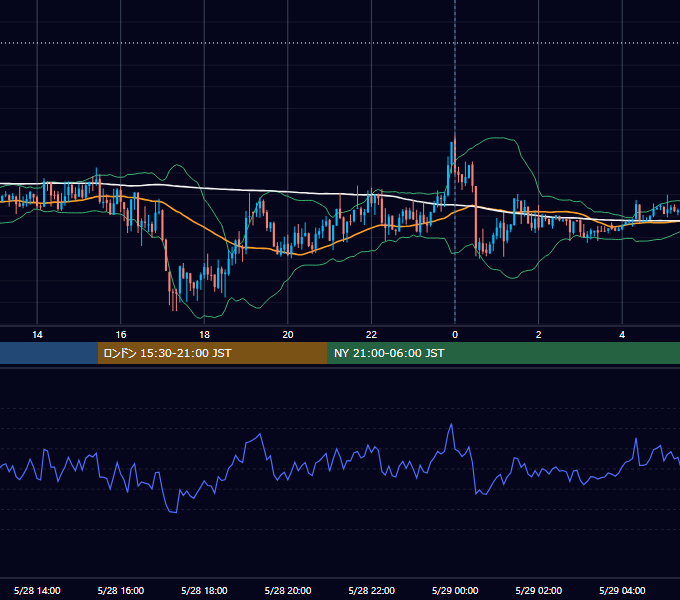Screen dimensions: 680x600
Task: Click the oscillator peak near 5/29 00:00
Action: [x=451, y=425]
